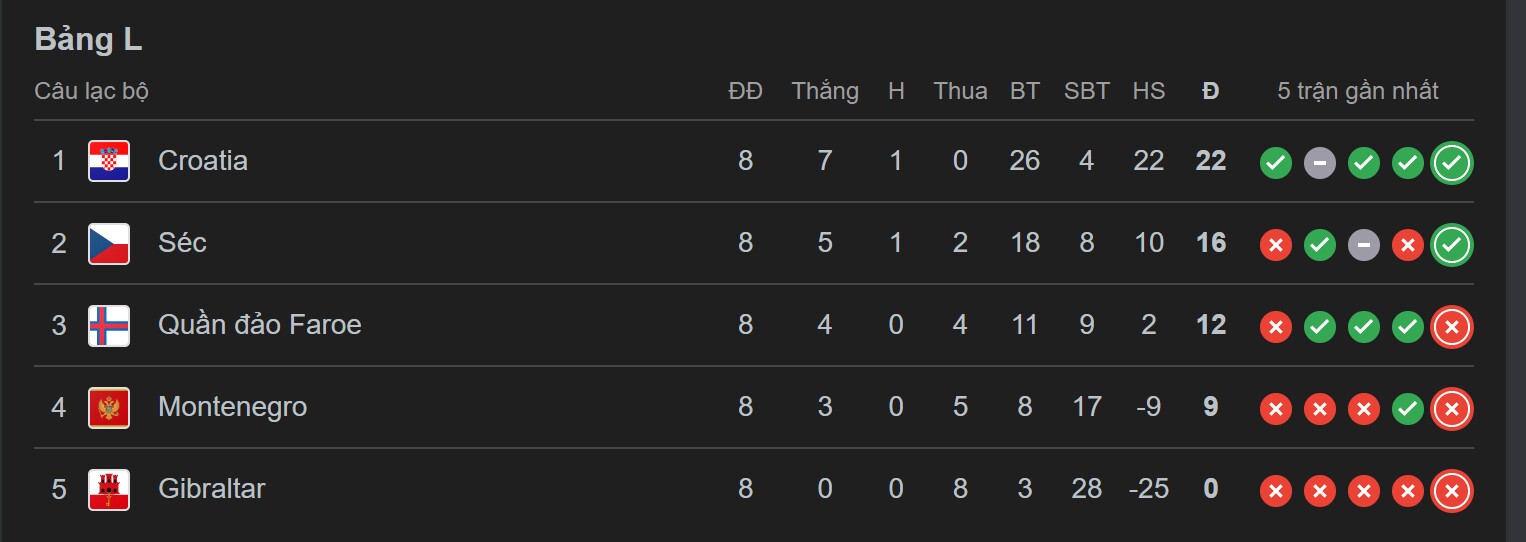Viewport: 1526px width, 542px height.
Task: Select the Montenegro team name
Action: [233, 407]
